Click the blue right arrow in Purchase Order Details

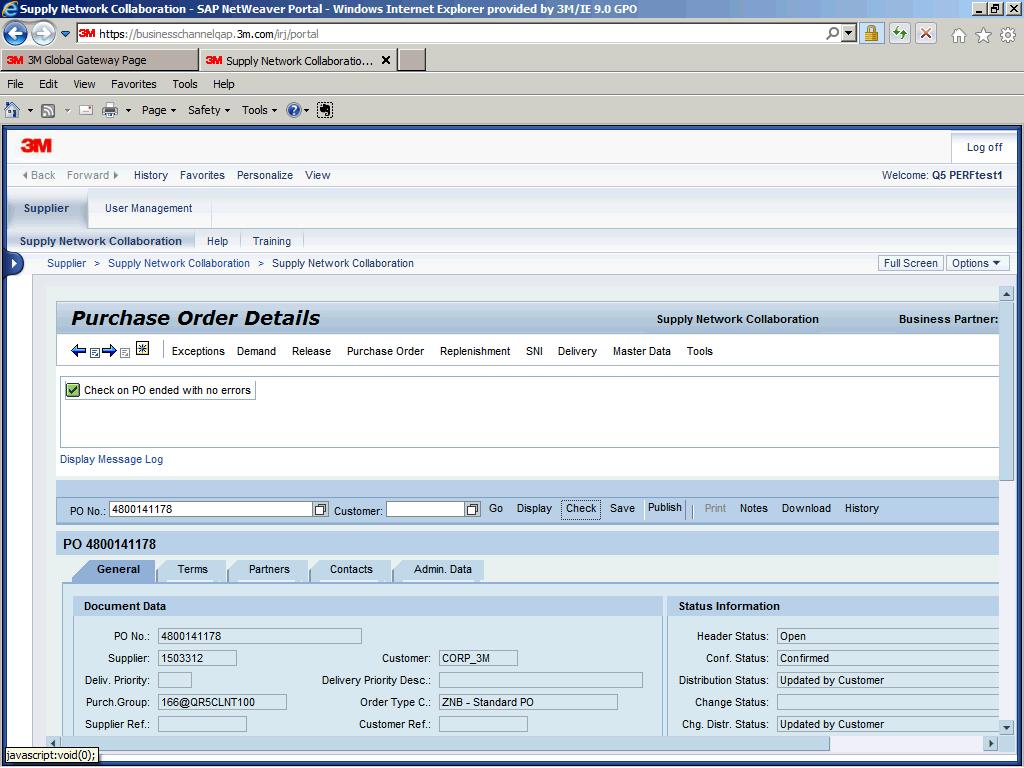pyautogui.click(x=109, y=351)
